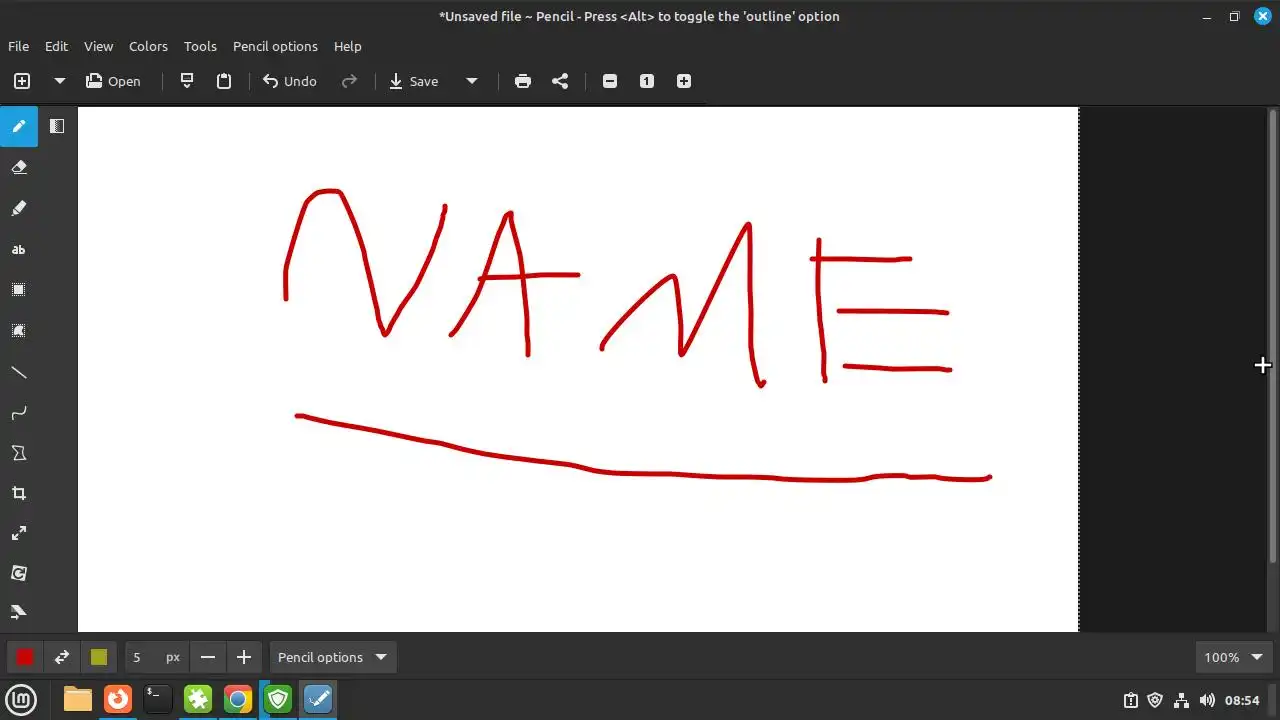
Task: Expand the Save options dropdown arrow
Action: point(471,81)
